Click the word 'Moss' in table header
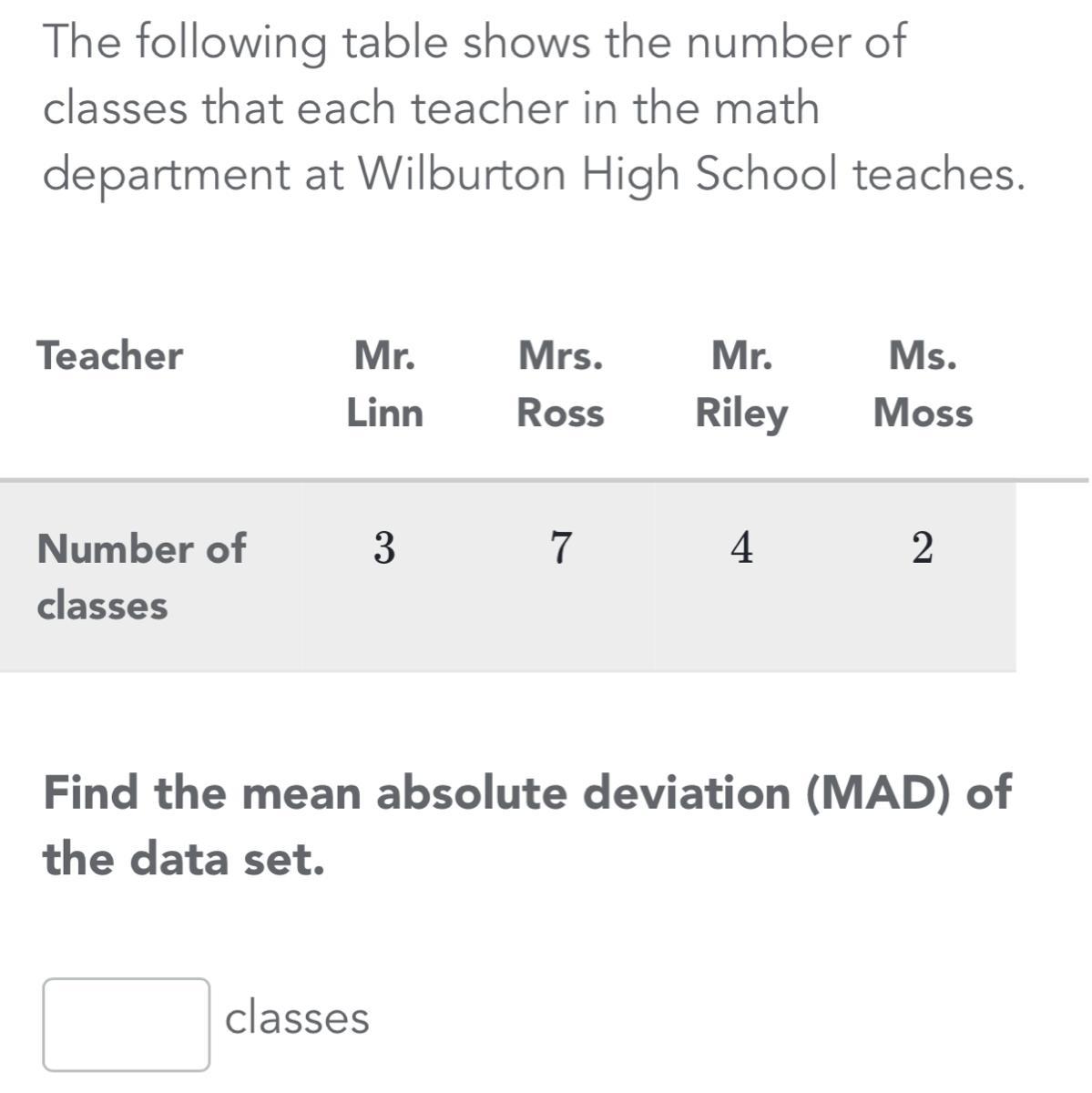Screen dimensions: 1092x1093 [923, 414]
